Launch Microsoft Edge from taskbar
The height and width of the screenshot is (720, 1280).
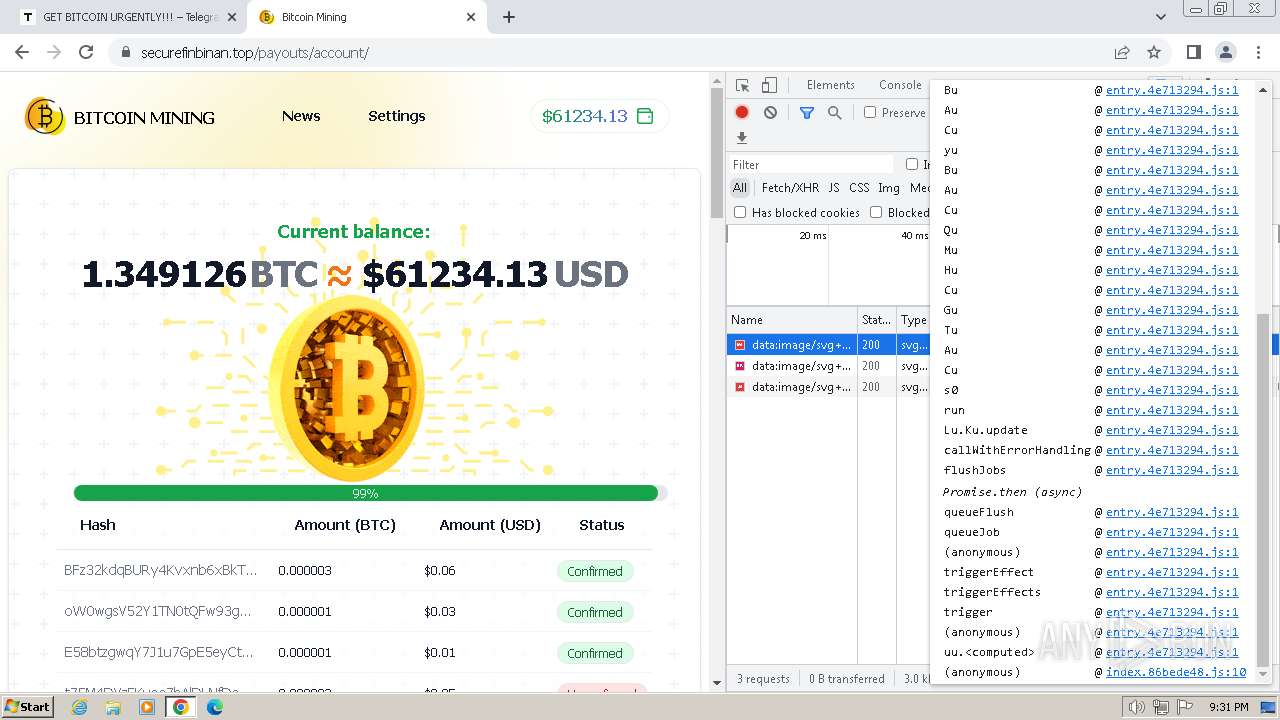pos(215,707)
